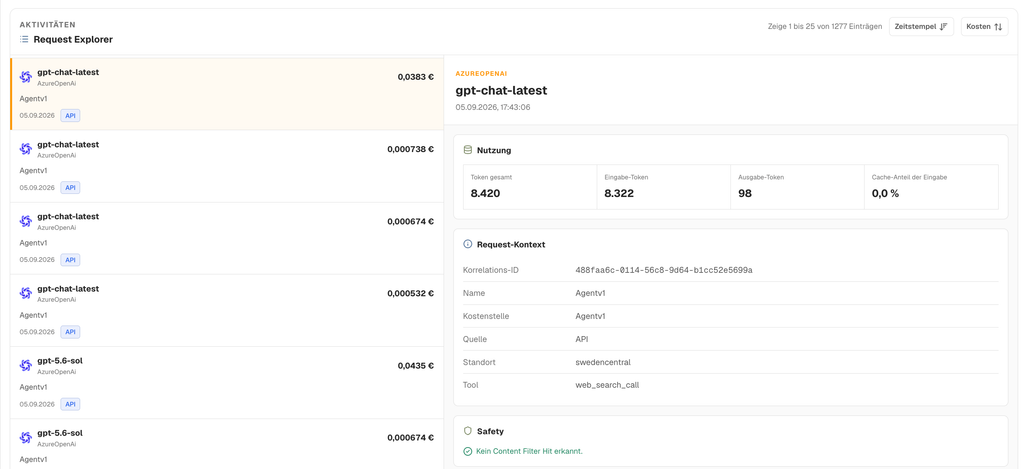This screenshot has width=1024, height=469.
Task: Sort entries by Zeitstempel
Action: click(x=921, y=27)
